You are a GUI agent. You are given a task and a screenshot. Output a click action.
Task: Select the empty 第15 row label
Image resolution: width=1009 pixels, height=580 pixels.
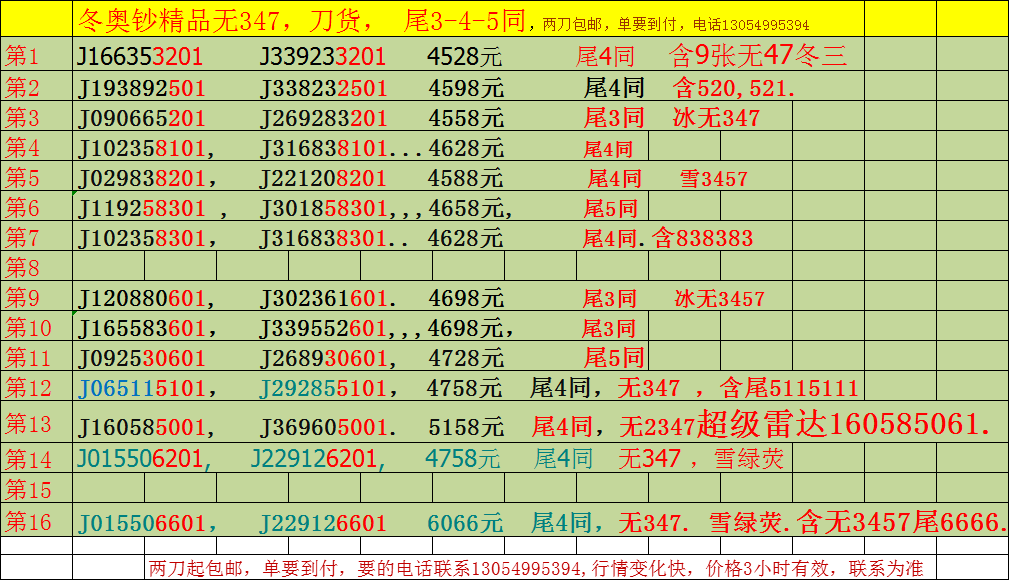pyautogui.click(x=28, y=490)
